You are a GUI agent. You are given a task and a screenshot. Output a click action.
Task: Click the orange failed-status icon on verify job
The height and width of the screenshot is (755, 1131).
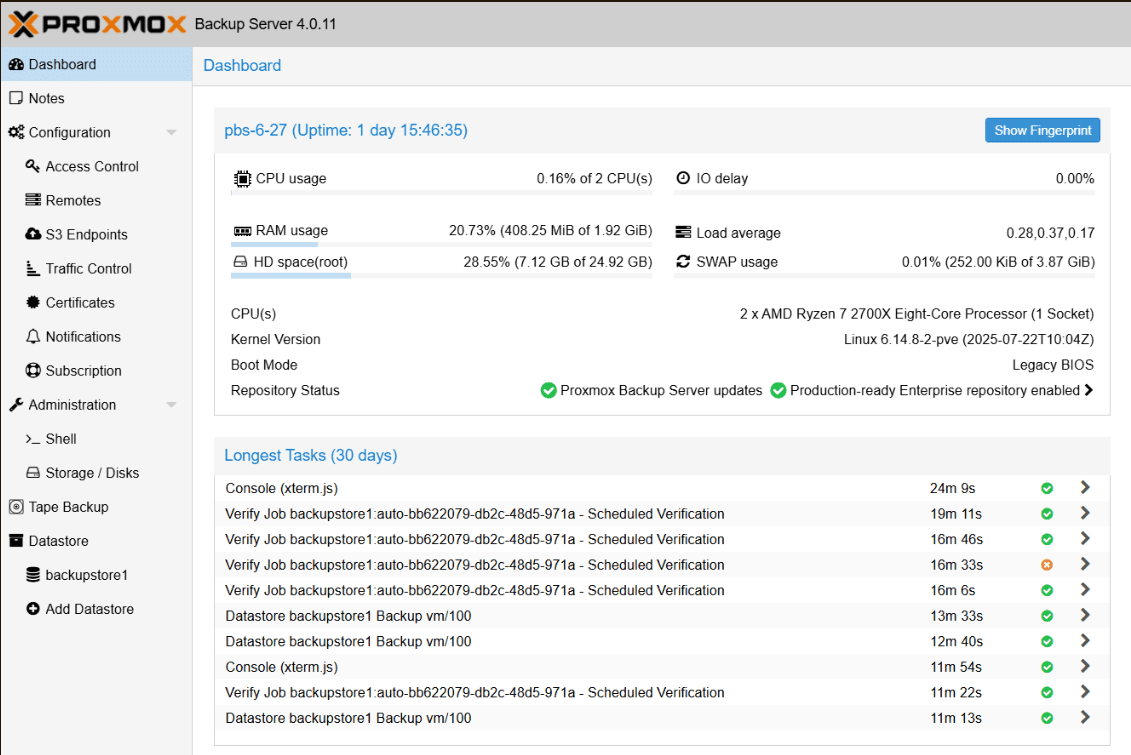pos(1047,564)
